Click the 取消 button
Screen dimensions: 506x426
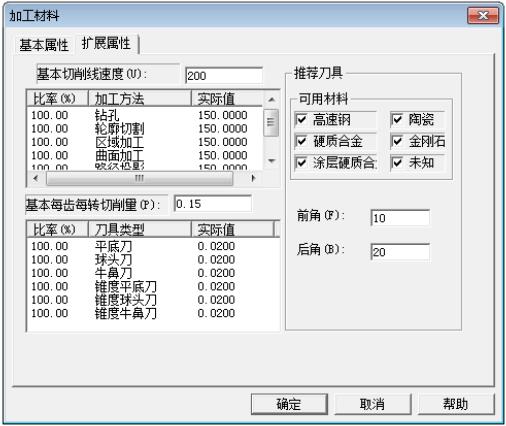tap(372, 404)
